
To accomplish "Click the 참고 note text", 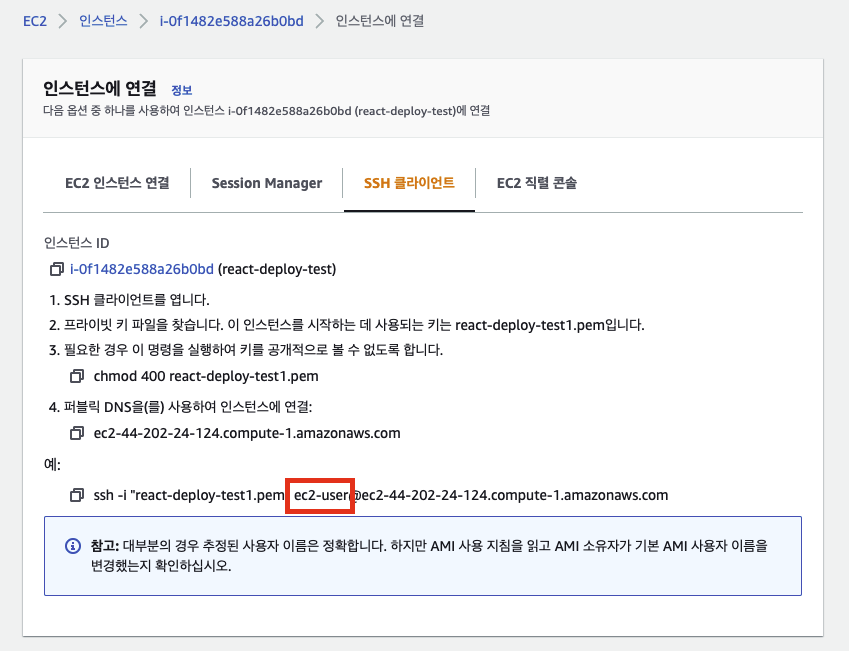I will point(429,556).
